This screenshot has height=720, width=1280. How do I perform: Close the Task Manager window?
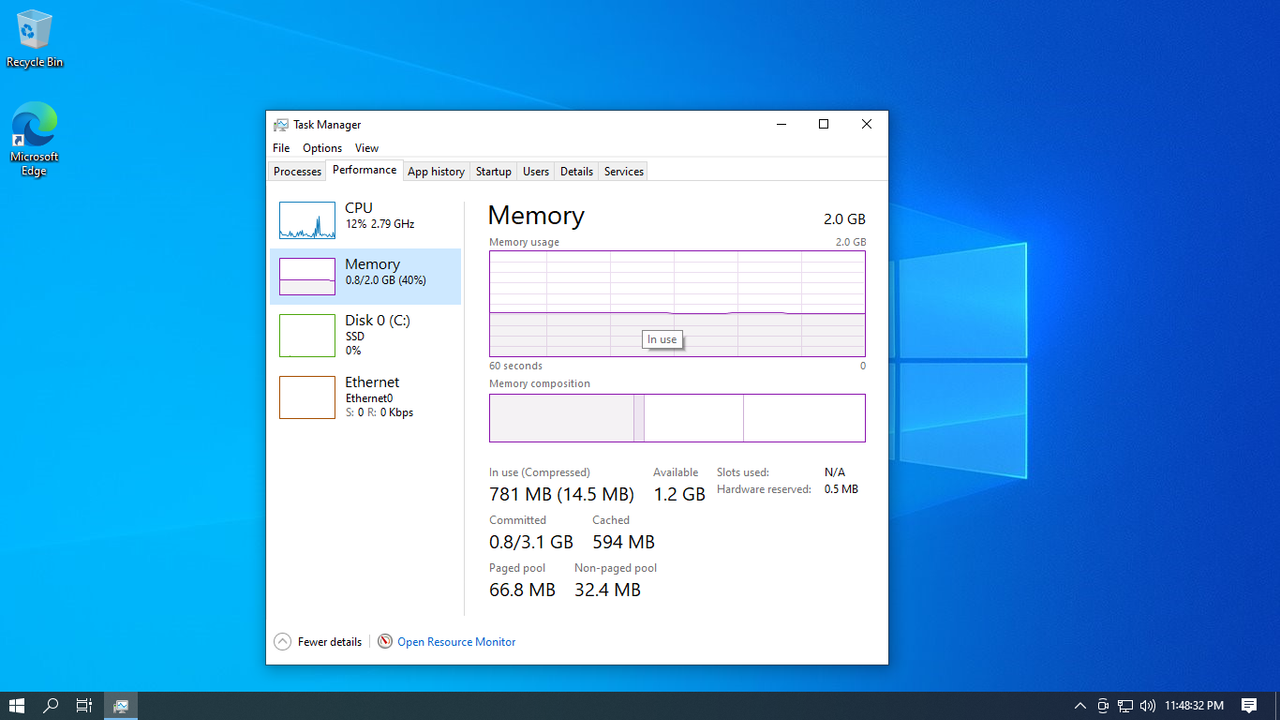tap(866, 125)
